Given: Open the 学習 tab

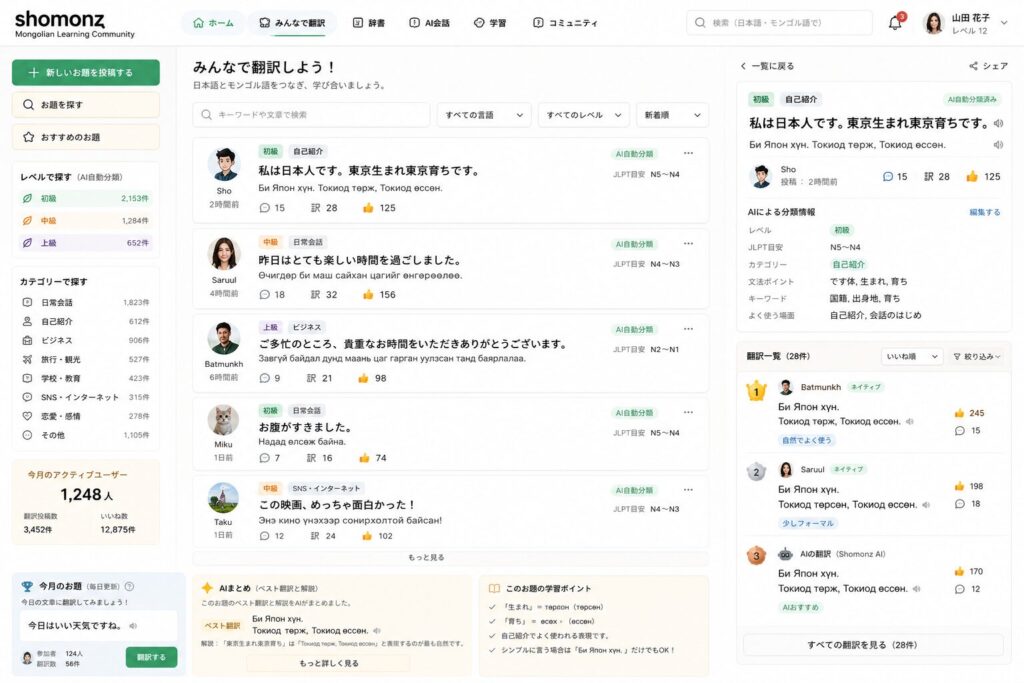Looking at the screenshot, I should tap(490, 23).
